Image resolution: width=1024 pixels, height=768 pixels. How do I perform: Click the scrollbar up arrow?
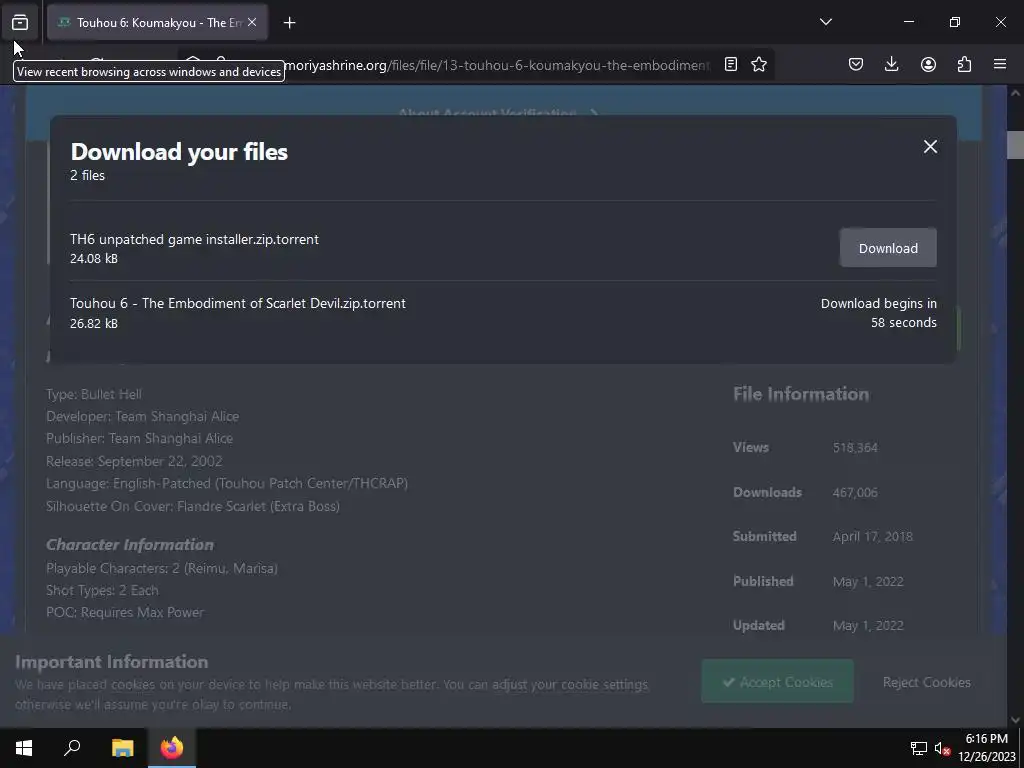pyautogui.click(x=1015, y=93)
